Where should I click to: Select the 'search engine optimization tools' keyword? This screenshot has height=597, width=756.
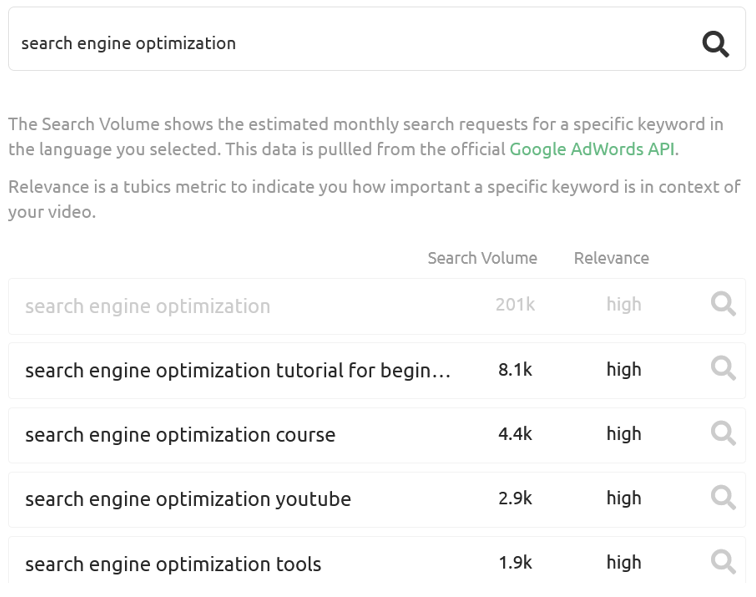click(173, 564)
